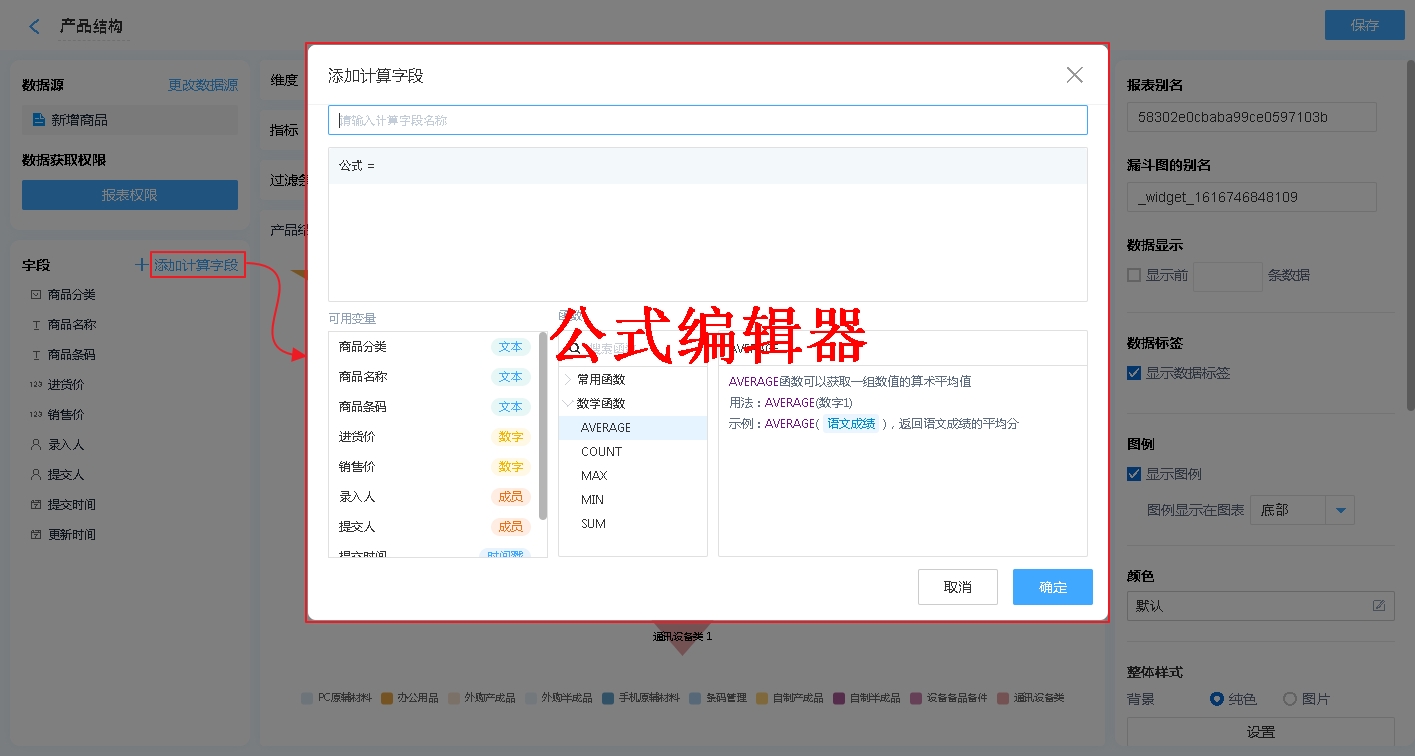
Task: Choose the COUNT function
Action: [x=601, y=452]
